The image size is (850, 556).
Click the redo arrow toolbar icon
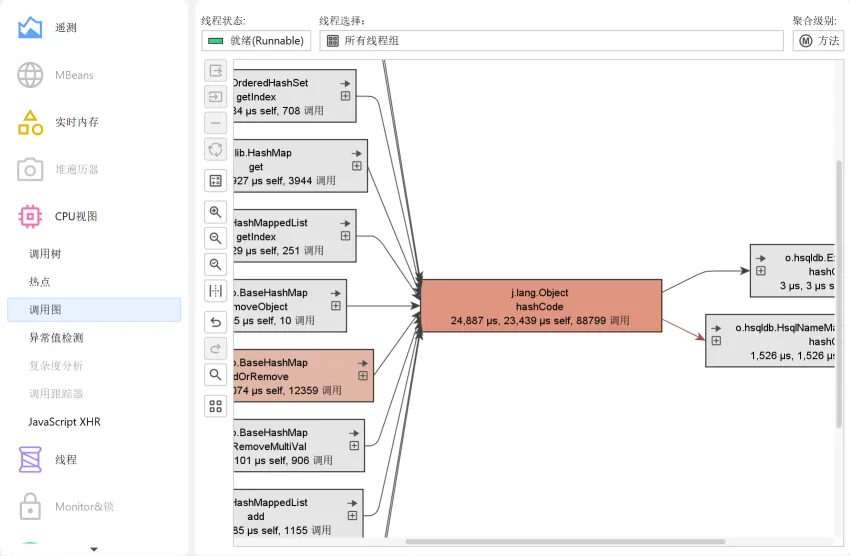[215, 348]
